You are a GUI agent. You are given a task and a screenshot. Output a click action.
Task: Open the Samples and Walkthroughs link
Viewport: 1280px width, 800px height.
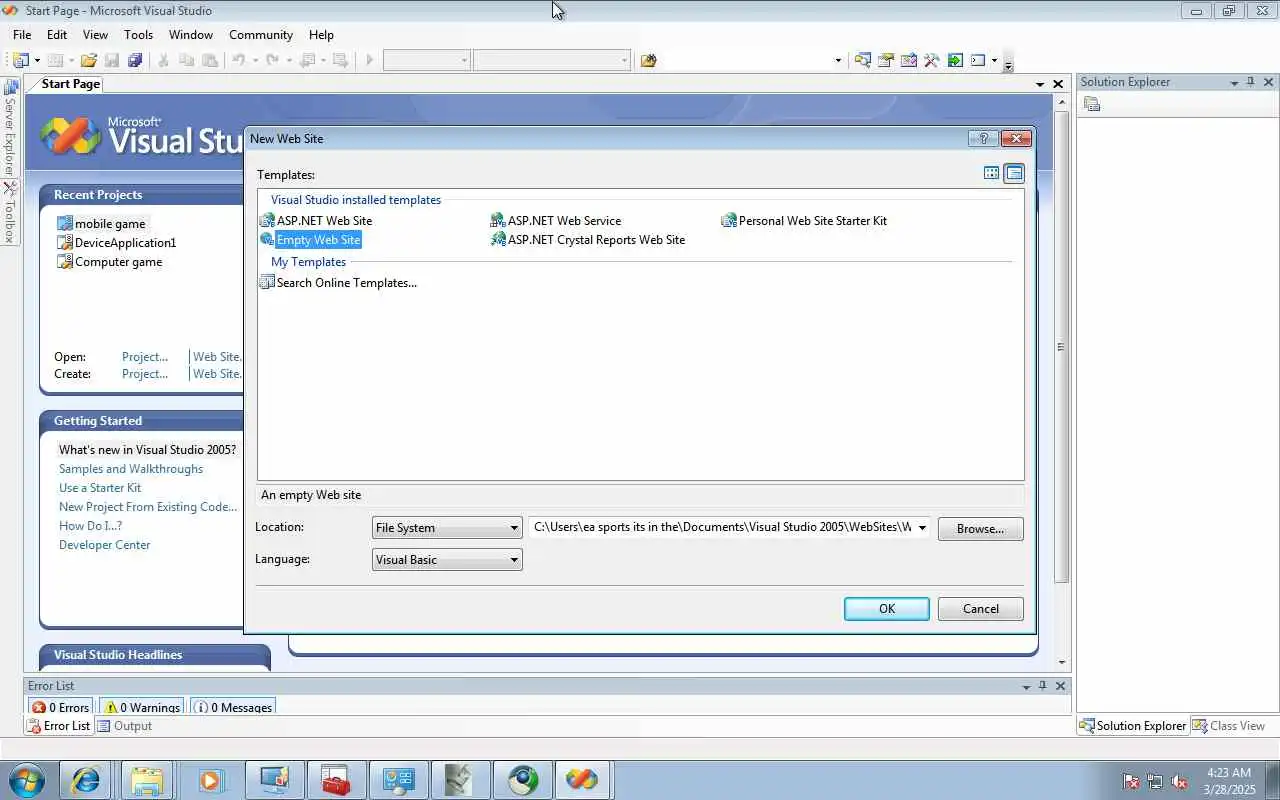tap(131, 469)
